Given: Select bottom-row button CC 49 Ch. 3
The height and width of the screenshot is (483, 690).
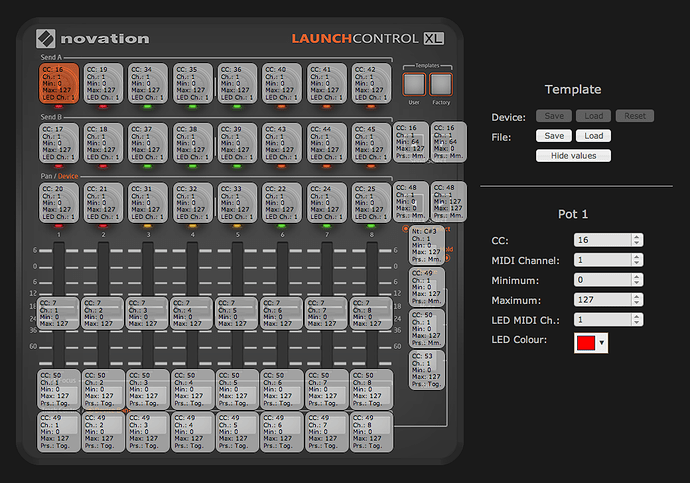Looking at the screenshot, I should [x=148, y=432].
